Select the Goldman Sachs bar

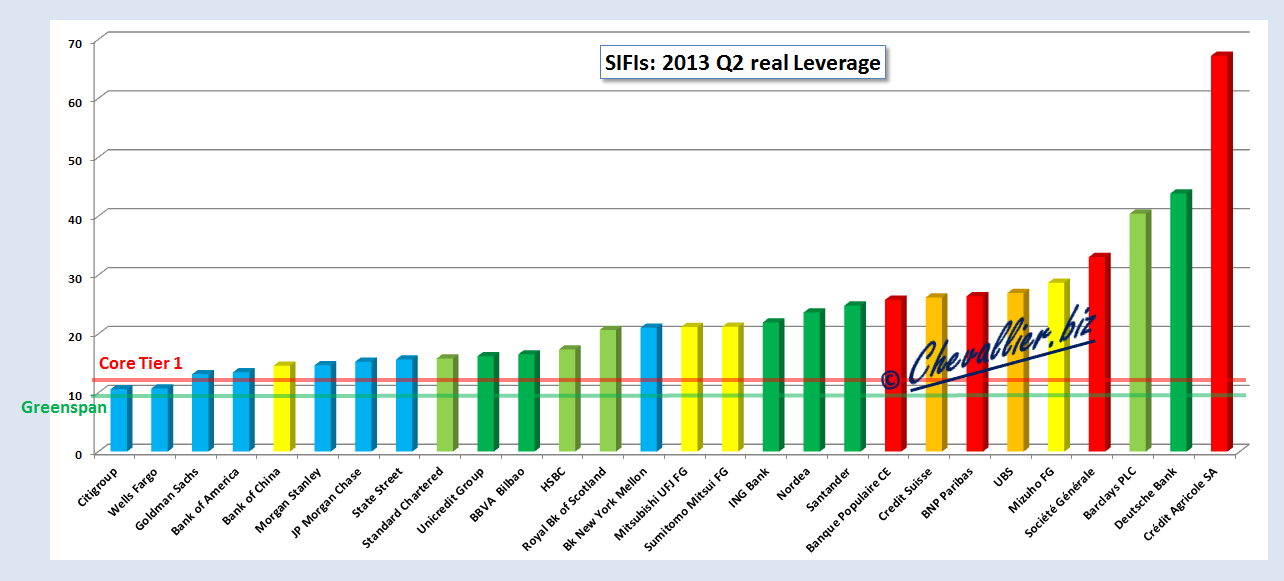[203, 411]
